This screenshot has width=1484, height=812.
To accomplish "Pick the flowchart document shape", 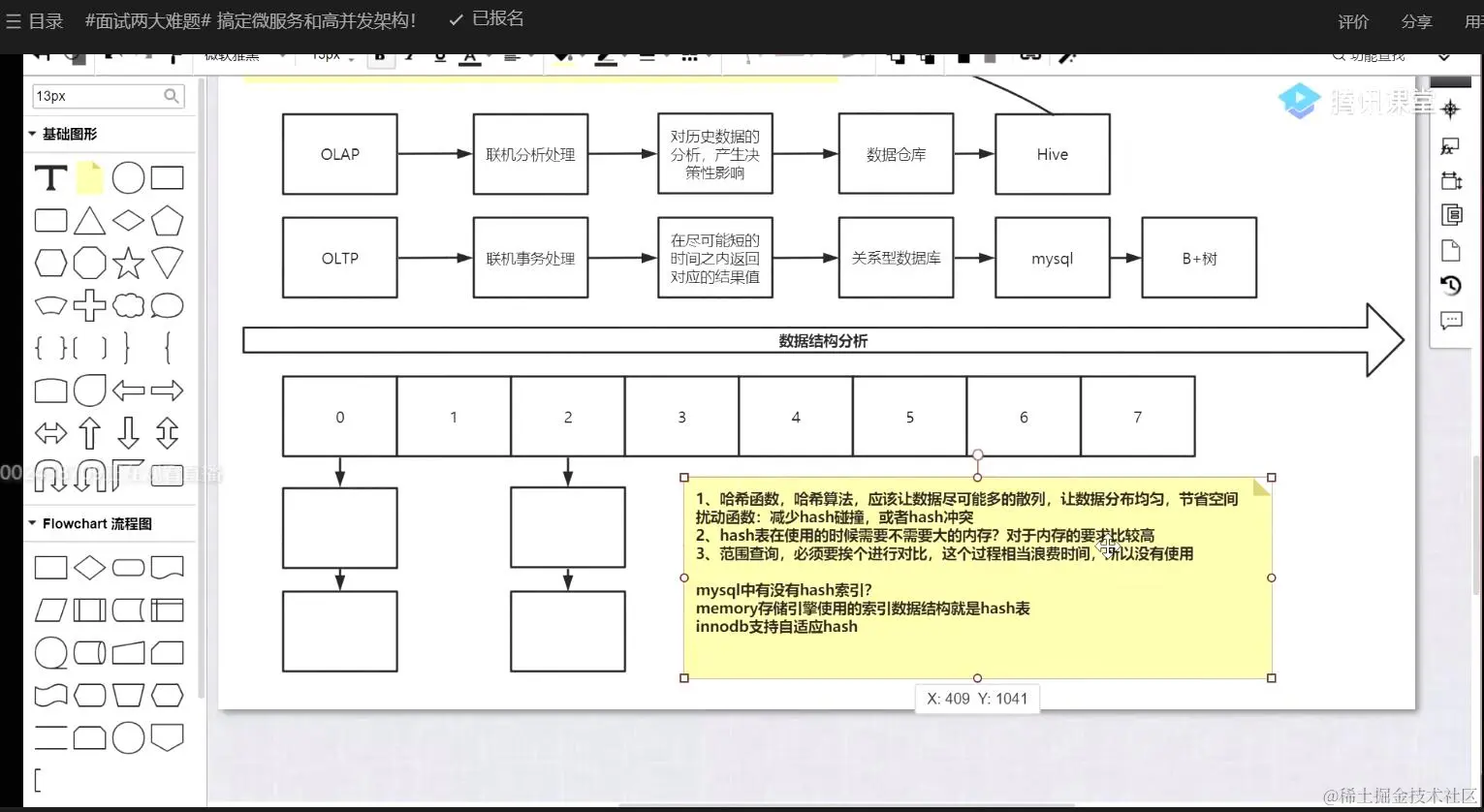I will coord(167,568).
